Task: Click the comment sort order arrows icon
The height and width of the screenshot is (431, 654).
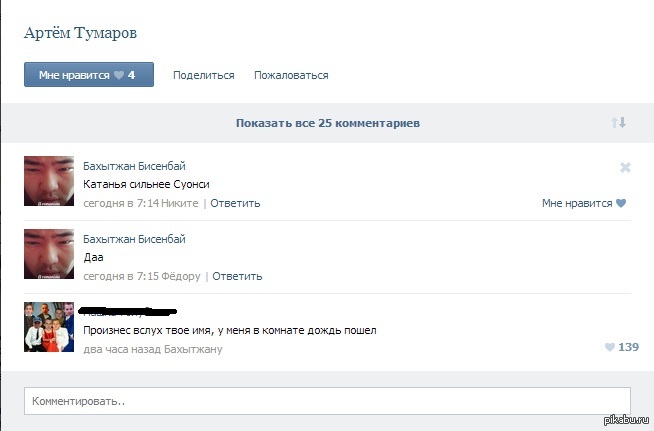Action: tap(618, 123)
